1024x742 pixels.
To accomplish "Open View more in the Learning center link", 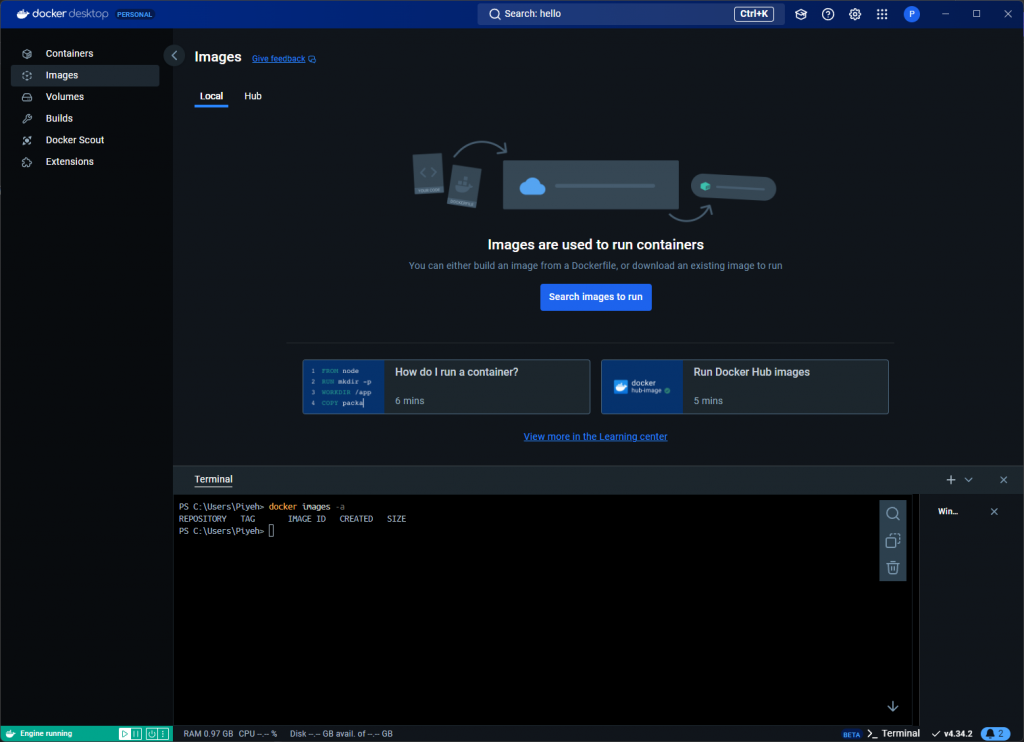I will [595, 436].
